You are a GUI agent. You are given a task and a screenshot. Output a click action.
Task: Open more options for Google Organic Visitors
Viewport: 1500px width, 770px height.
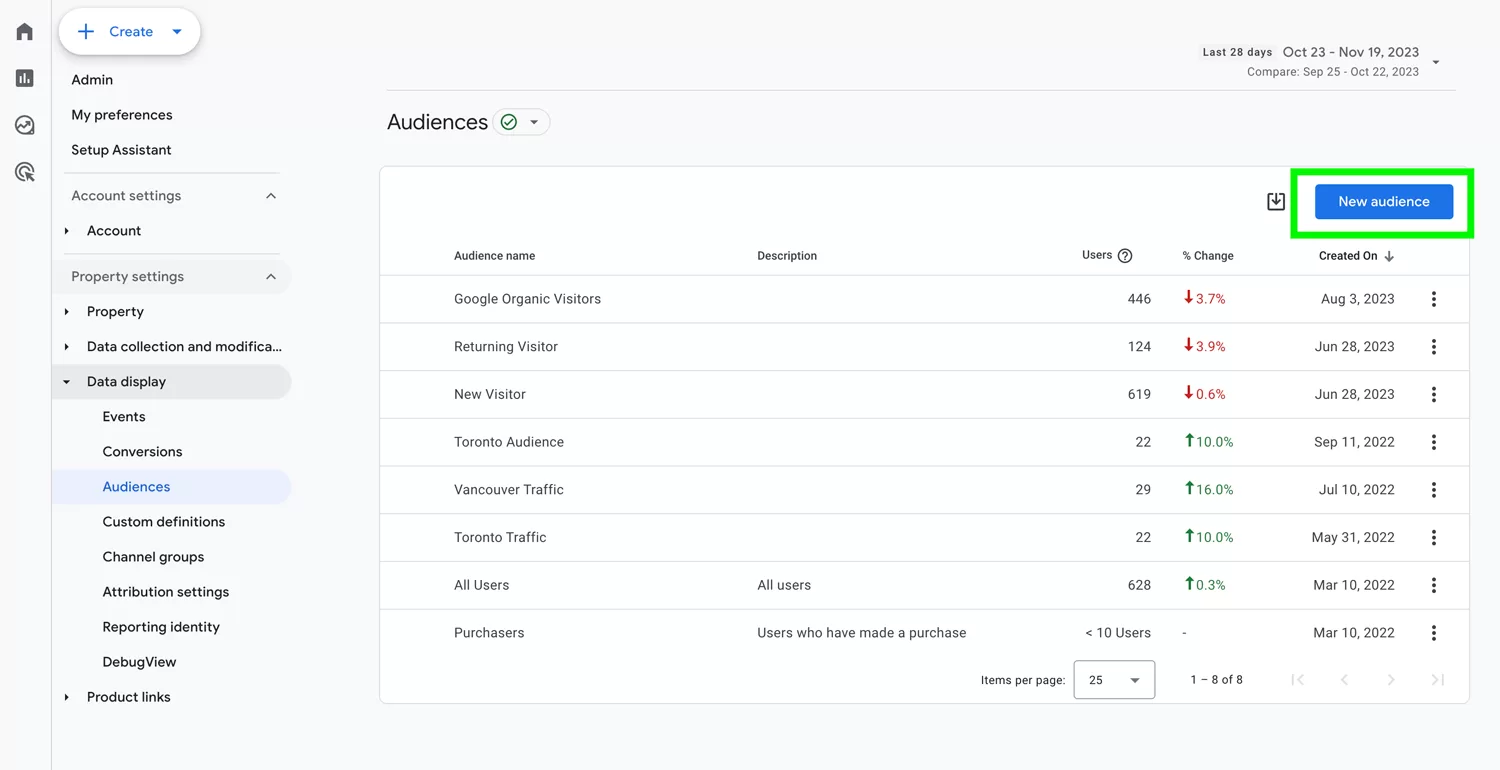tap(1434, 299)
